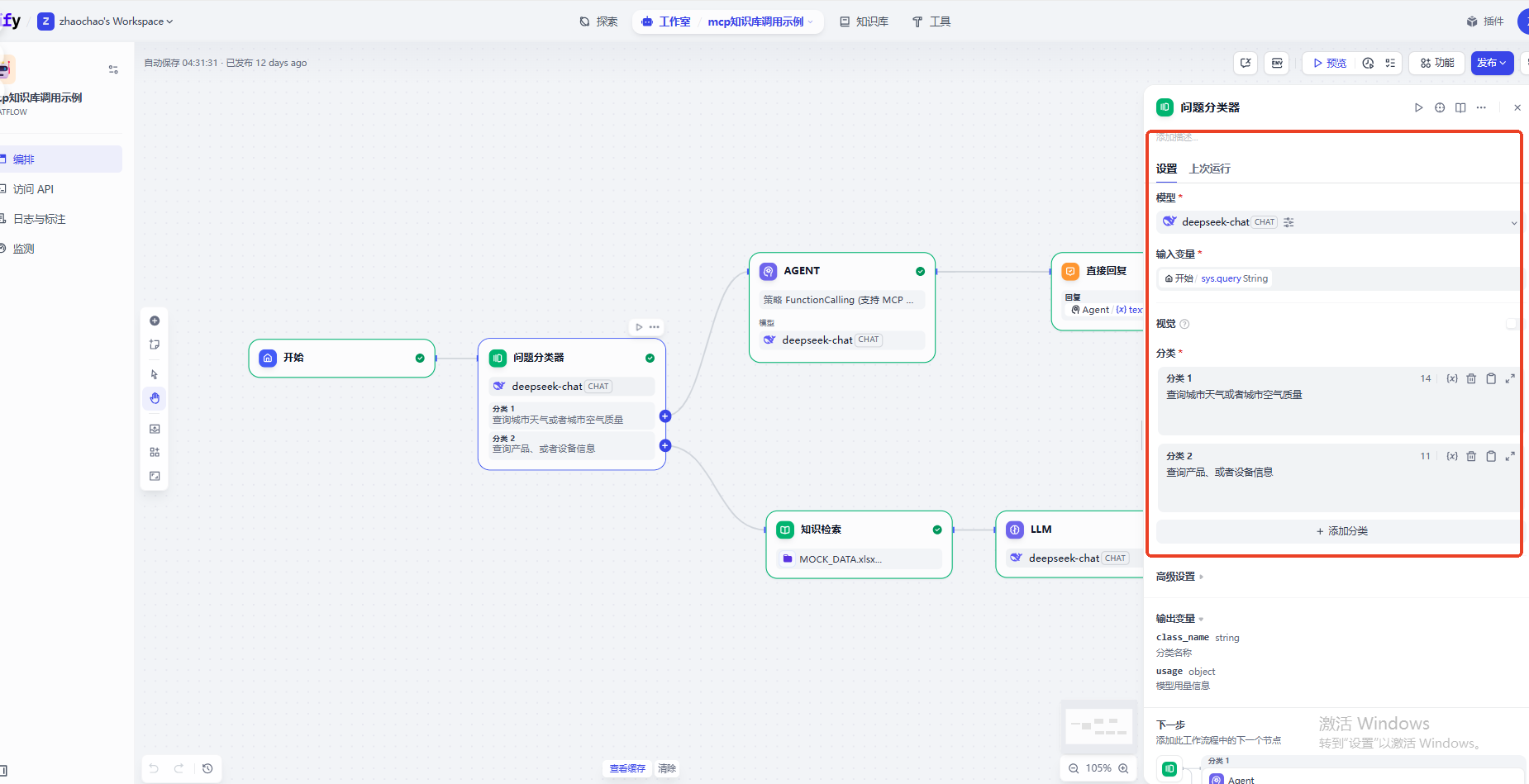
Task: Open the zhaochao's Workspace dropdown
Action: tap(116, 21)
